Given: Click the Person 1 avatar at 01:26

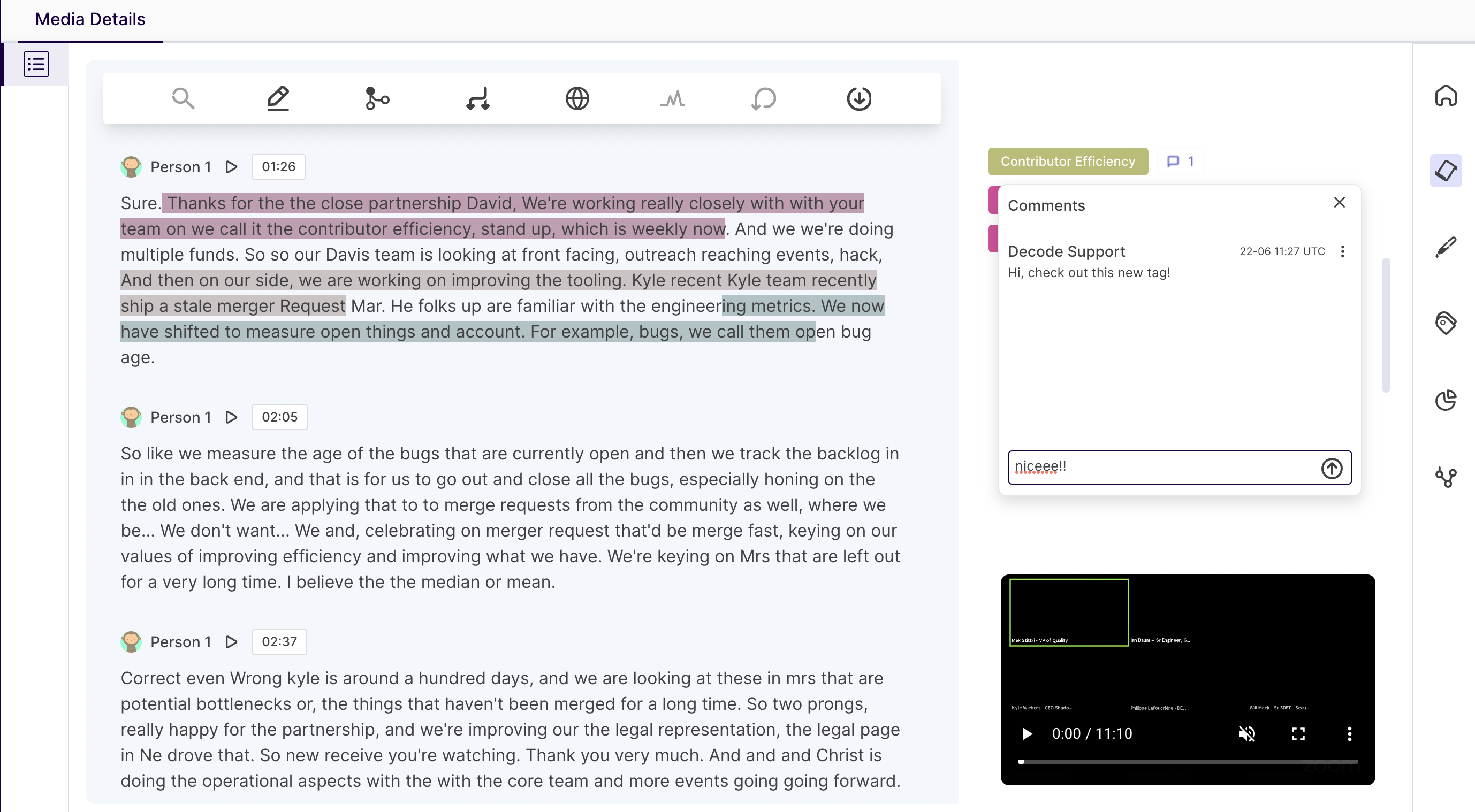Looking at the screenshot, I should point(131,166).
